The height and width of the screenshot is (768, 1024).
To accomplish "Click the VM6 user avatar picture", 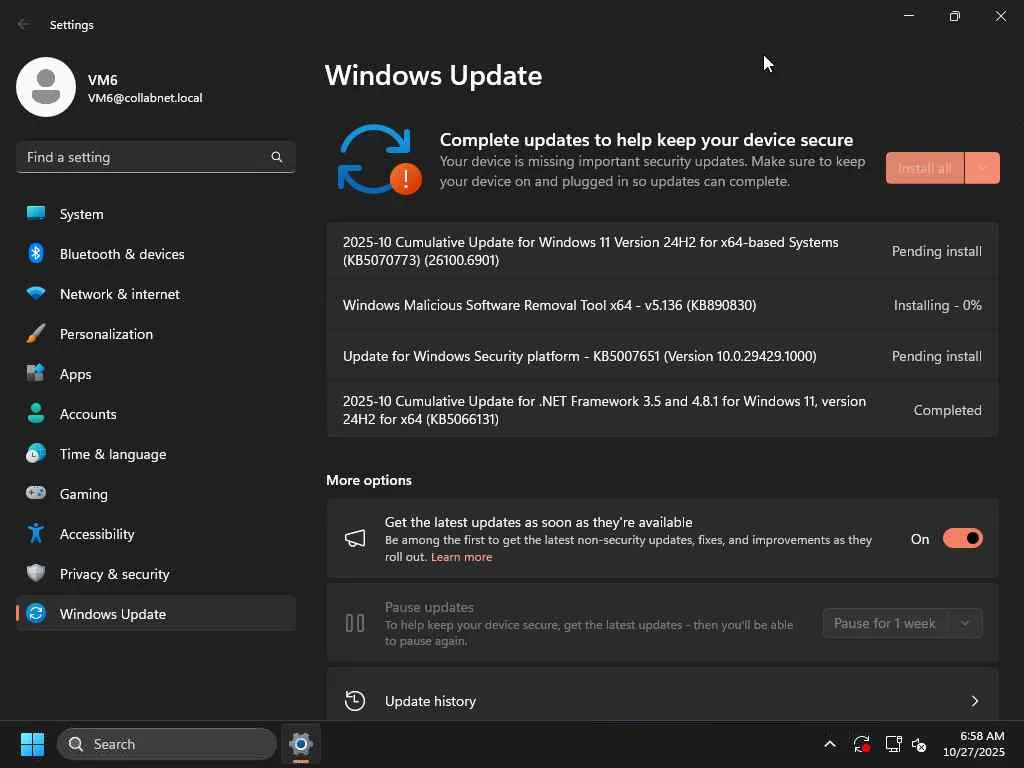I will (x=46, y=87).
